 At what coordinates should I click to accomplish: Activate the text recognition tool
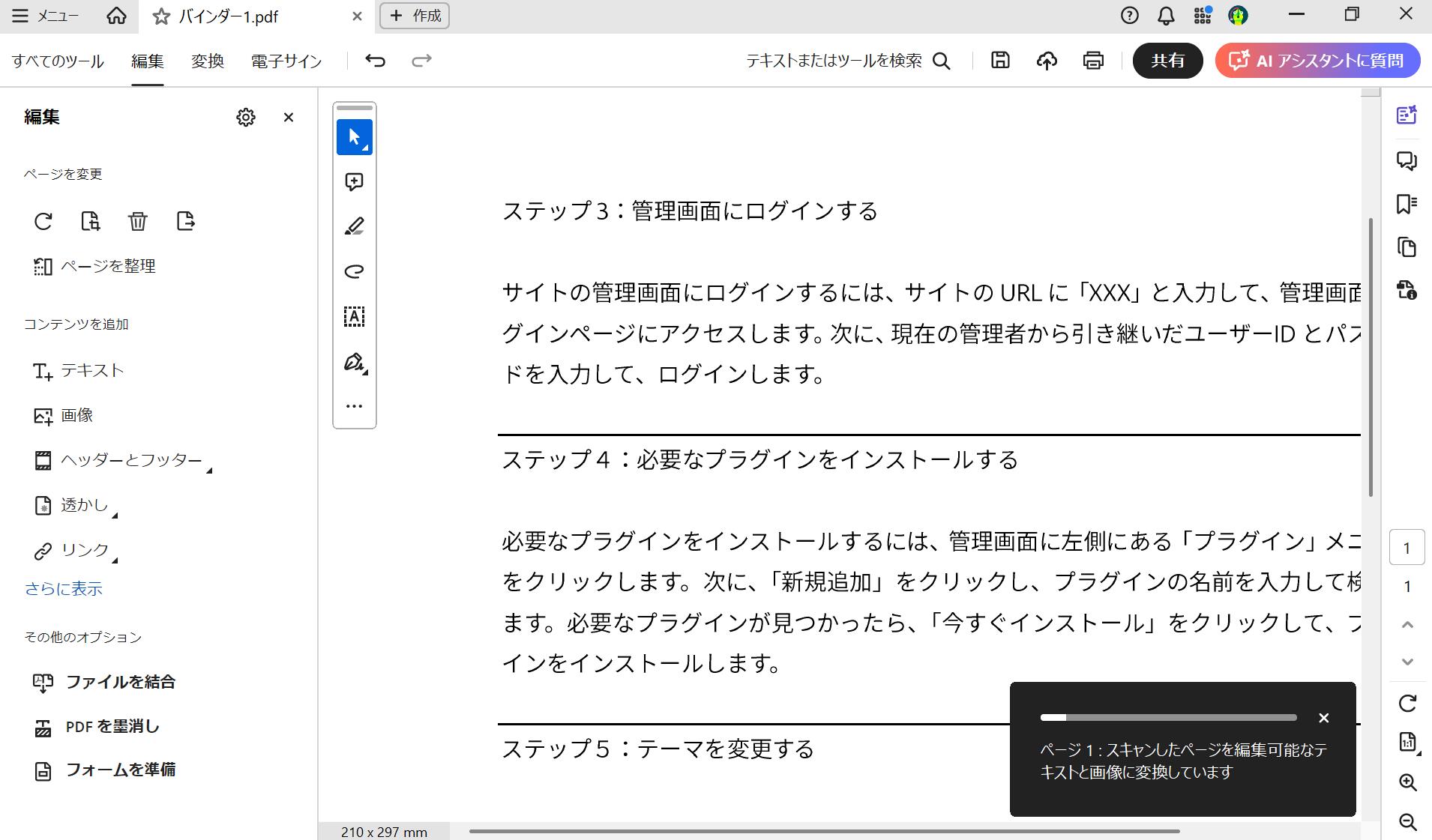[353, 316]
